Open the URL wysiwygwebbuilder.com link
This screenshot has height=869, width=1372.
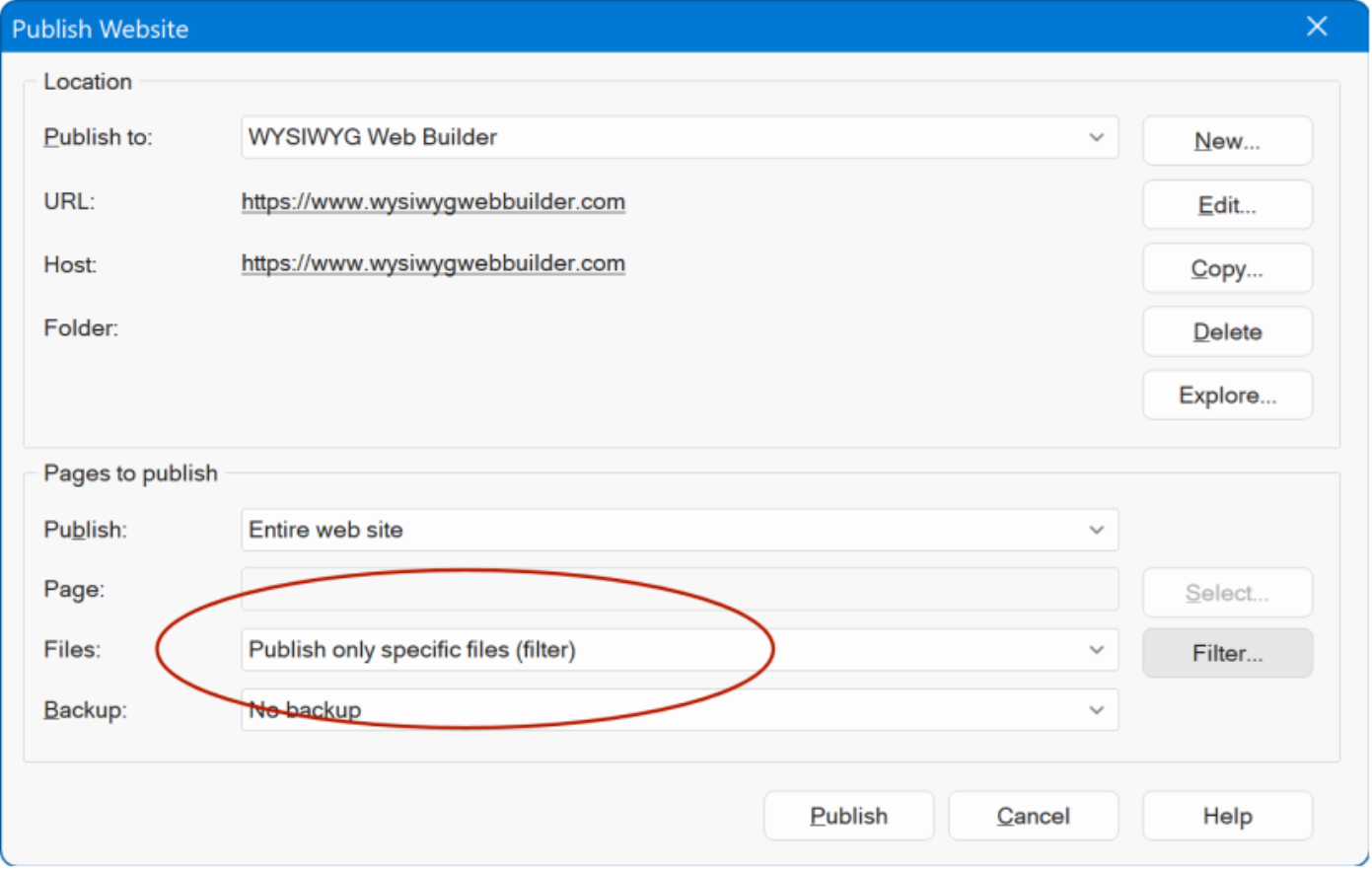[433, 201]
